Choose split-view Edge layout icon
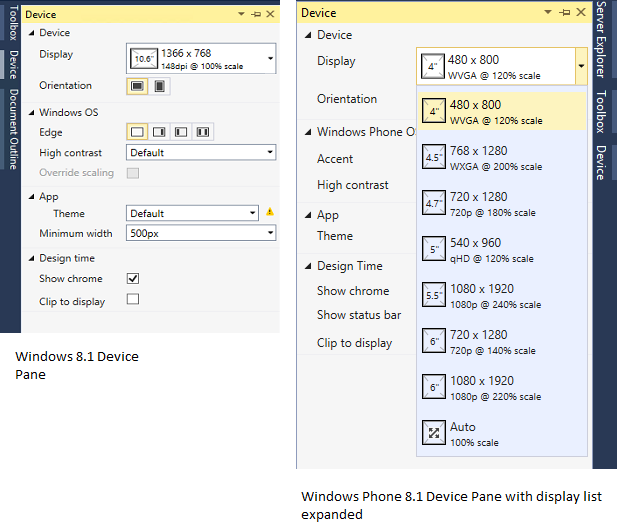 pos(203,132)
